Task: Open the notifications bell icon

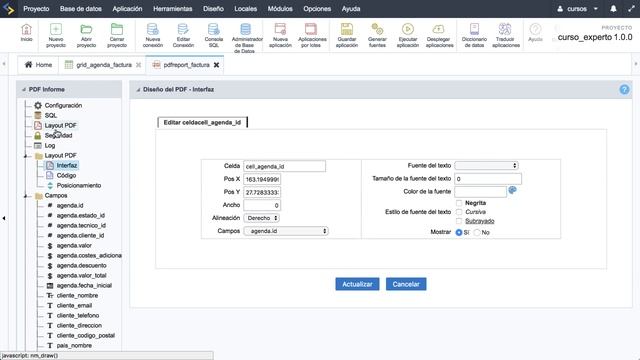Action: click(613, 9)
